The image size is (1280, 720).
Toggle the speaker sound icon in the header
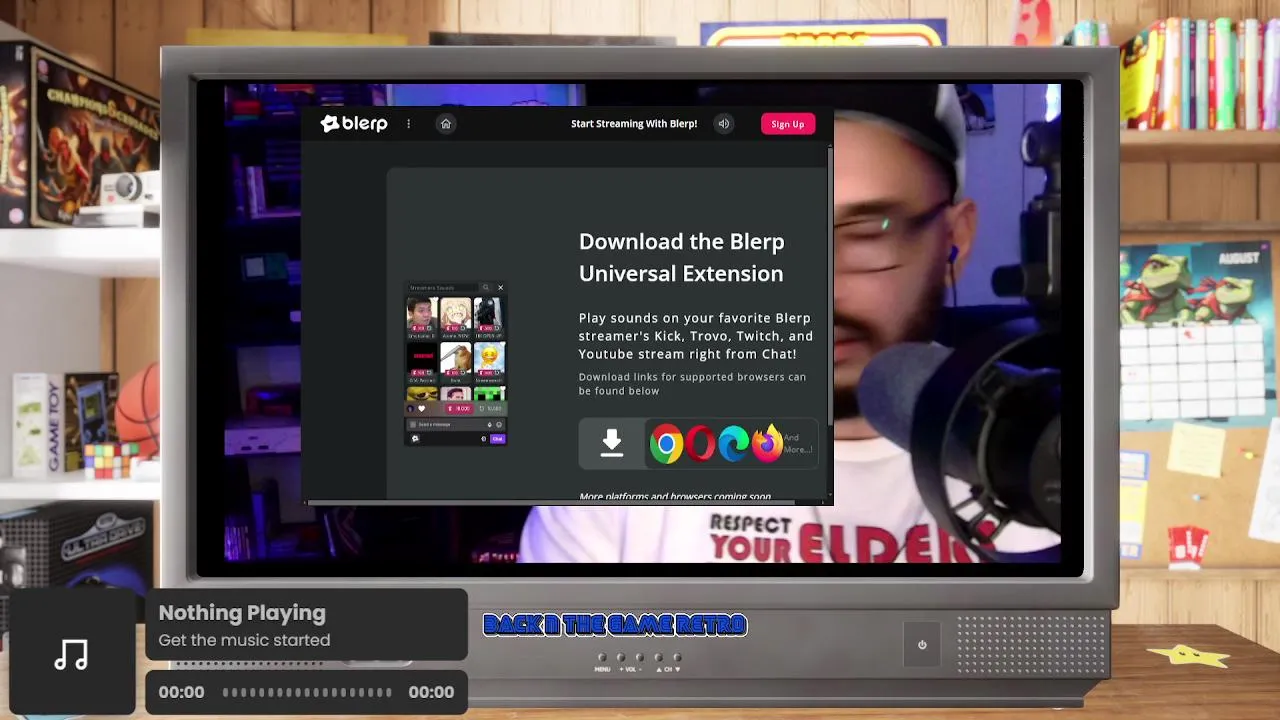click(x=724, y=124)
